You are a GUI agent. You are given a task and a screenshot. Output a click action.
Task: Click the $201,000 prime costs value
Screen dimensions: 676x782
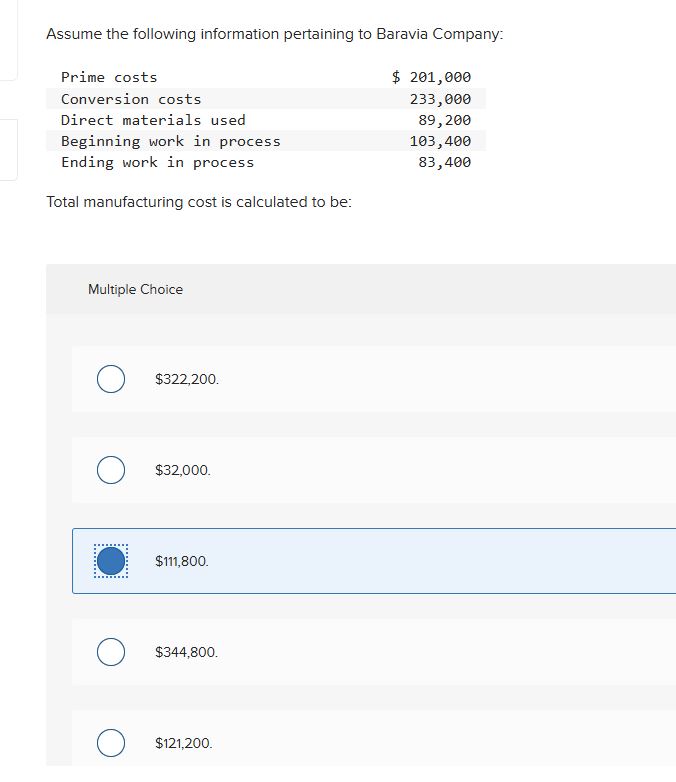click(431, 77)
